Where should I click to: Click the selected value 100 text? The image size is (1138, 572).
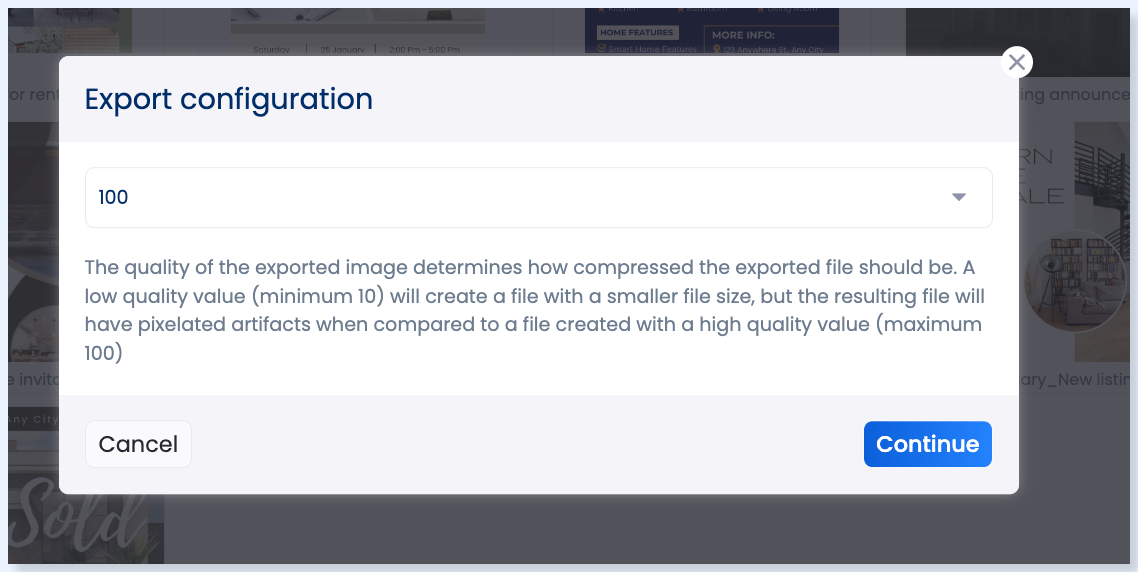[114, 197]
